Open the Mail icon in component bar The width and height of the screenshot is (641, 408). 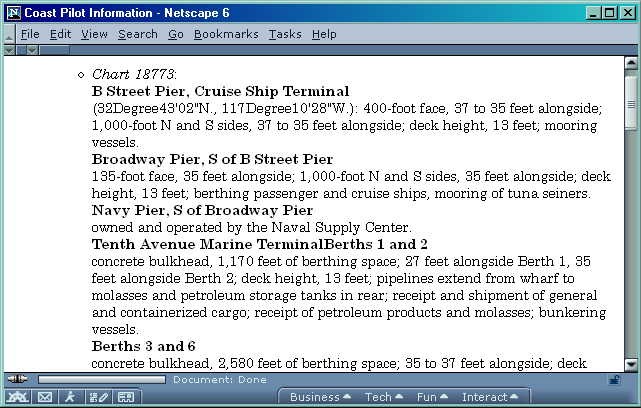click(x=45, y=397)
